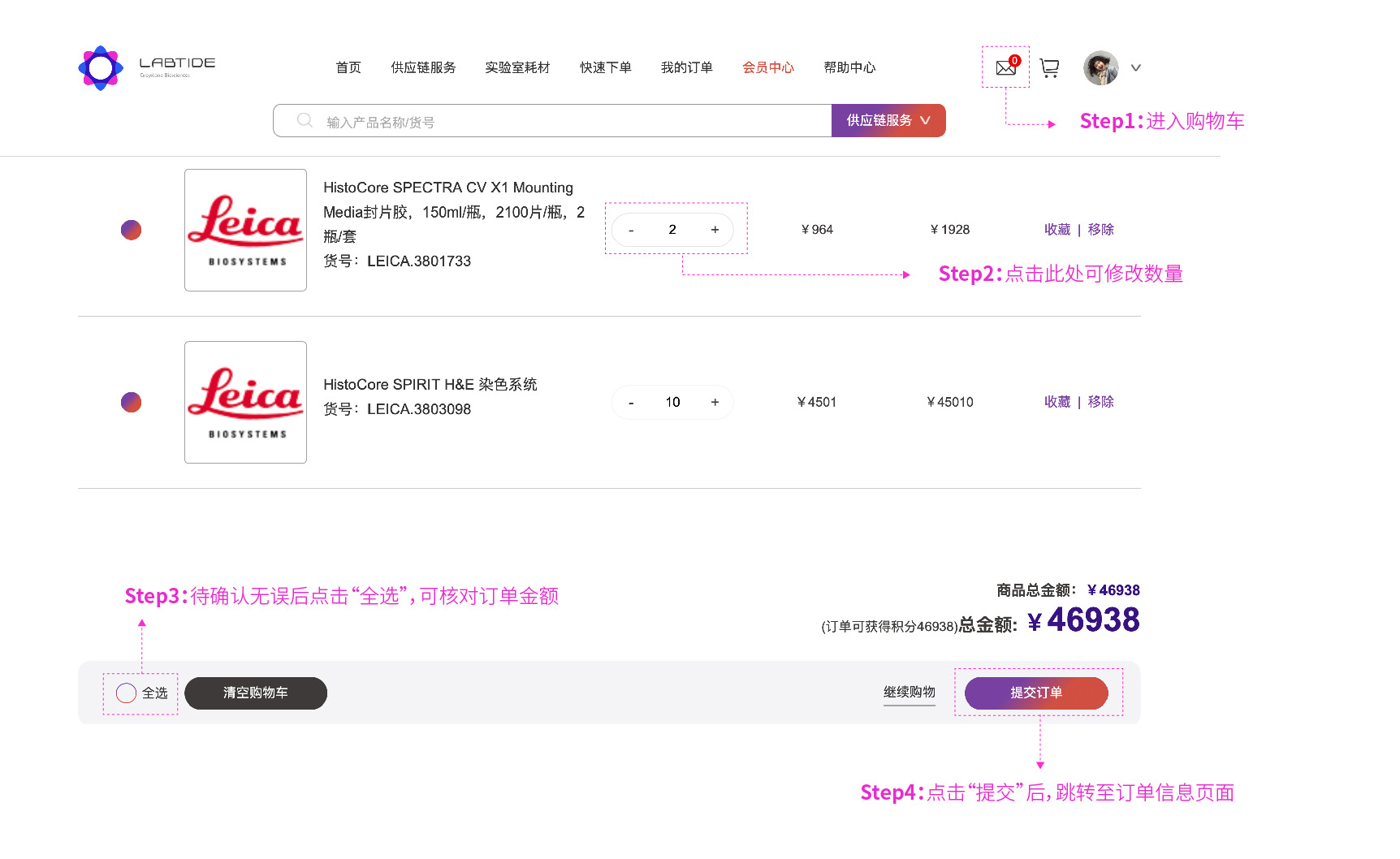The height and width of the screenshot is (859, 1400).
Task: Decrease quantity of SPIRIT H&E item
Action: tap(631, 402)
